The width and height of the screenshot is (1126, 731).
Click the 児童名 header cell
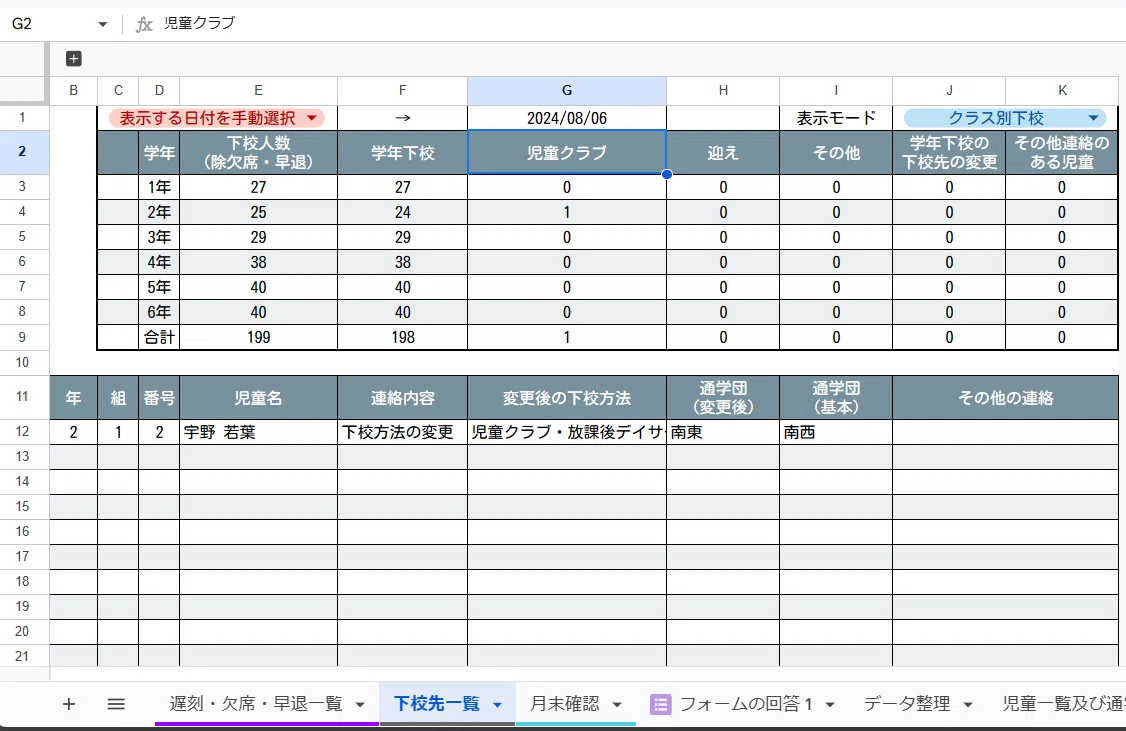259,398
